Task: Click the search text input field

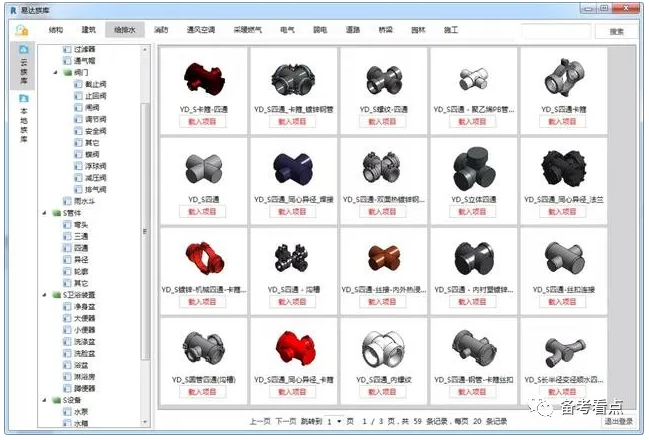Action: (555, 31)
